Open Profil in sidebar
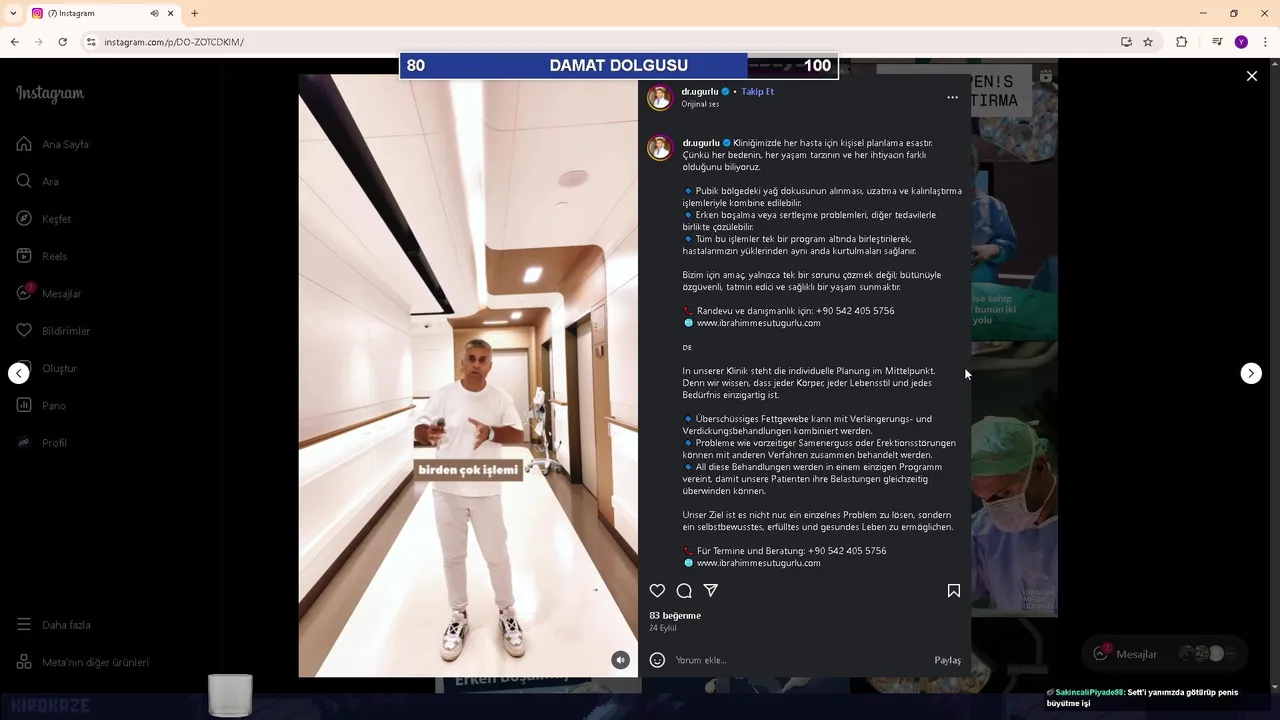The height and width of the screenshot is (720, 1280). click(42, 443)
